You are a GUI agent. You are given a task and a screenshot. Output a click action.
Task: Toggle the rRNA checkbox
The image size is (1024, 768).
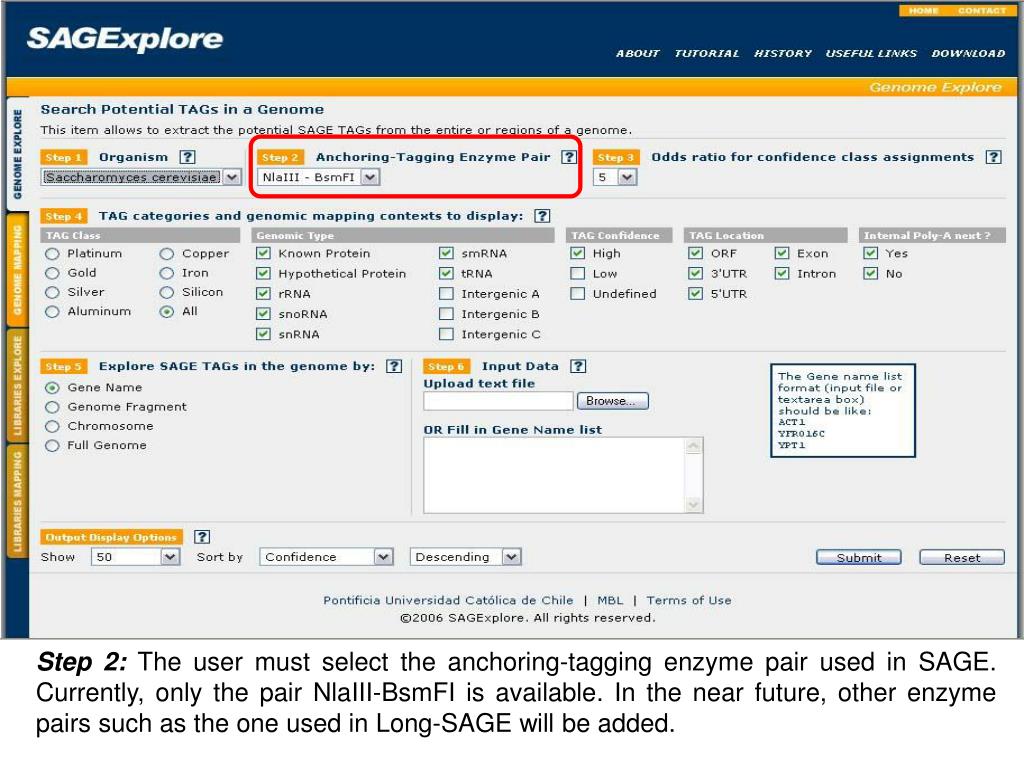coord(263,294)
